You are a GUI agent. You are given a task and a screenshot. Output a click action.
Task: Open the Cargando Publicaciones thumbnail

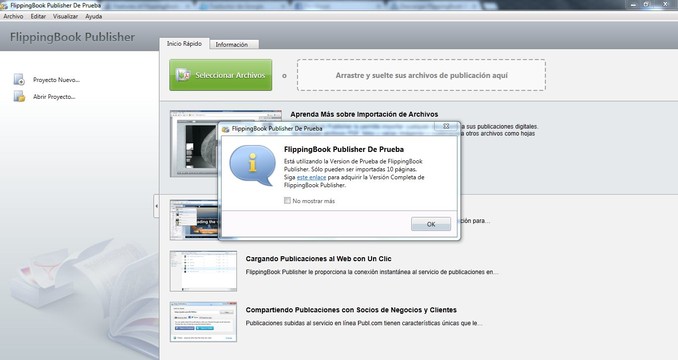203,271
